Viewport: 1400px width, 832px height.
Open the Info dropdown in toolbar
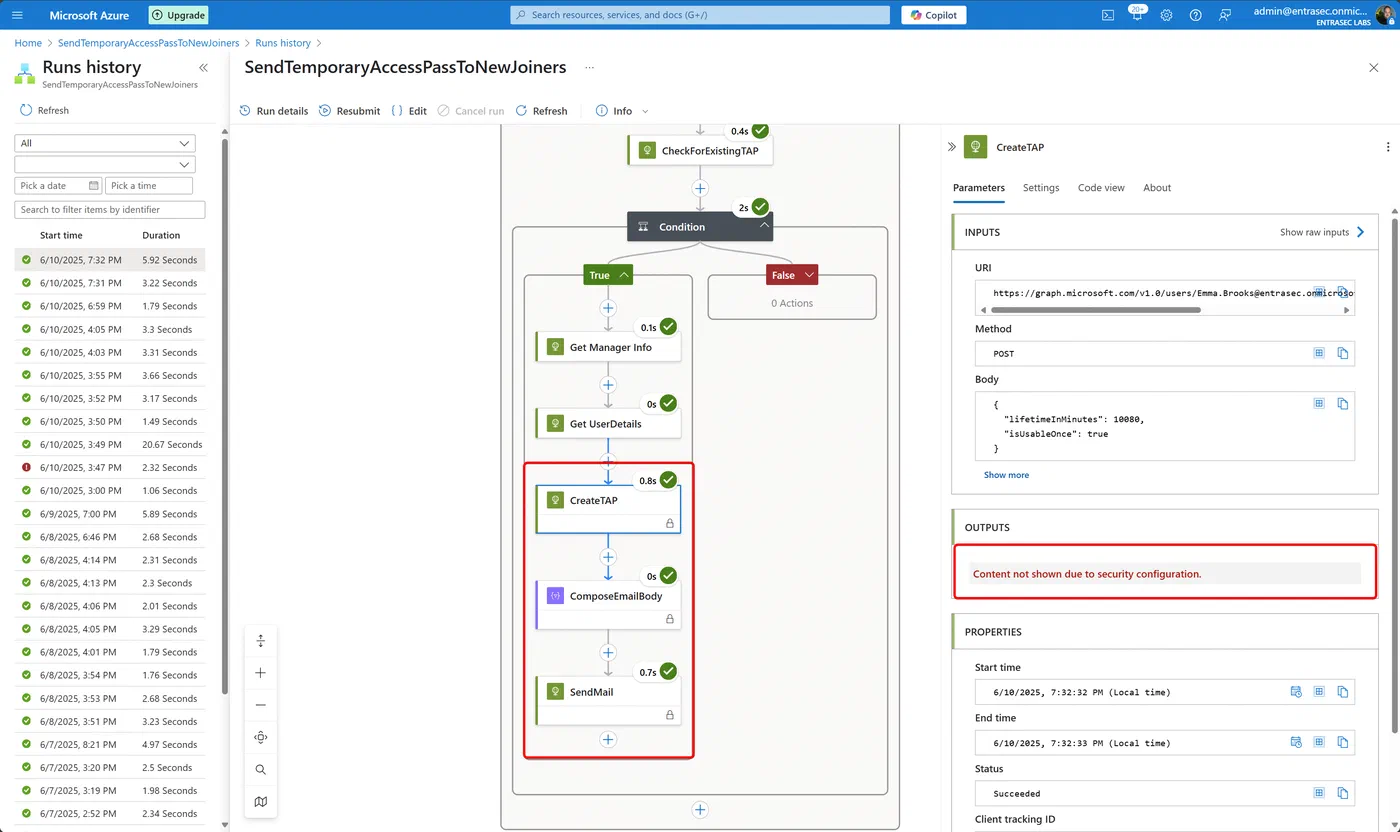622,111
